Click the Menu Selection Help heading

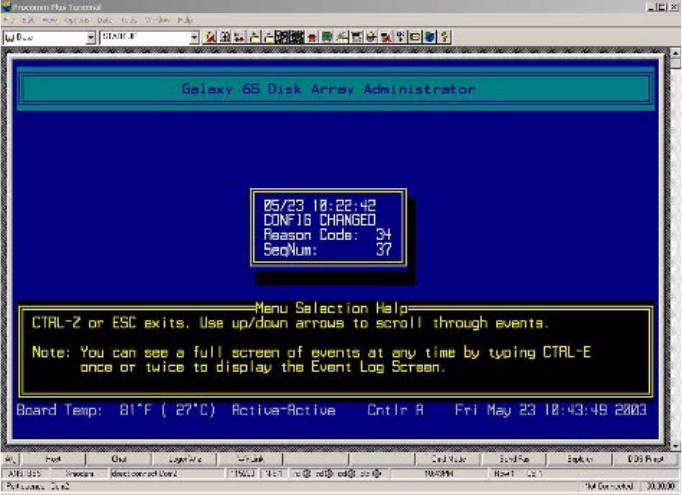pyautogui.click(x=331, y=308)
